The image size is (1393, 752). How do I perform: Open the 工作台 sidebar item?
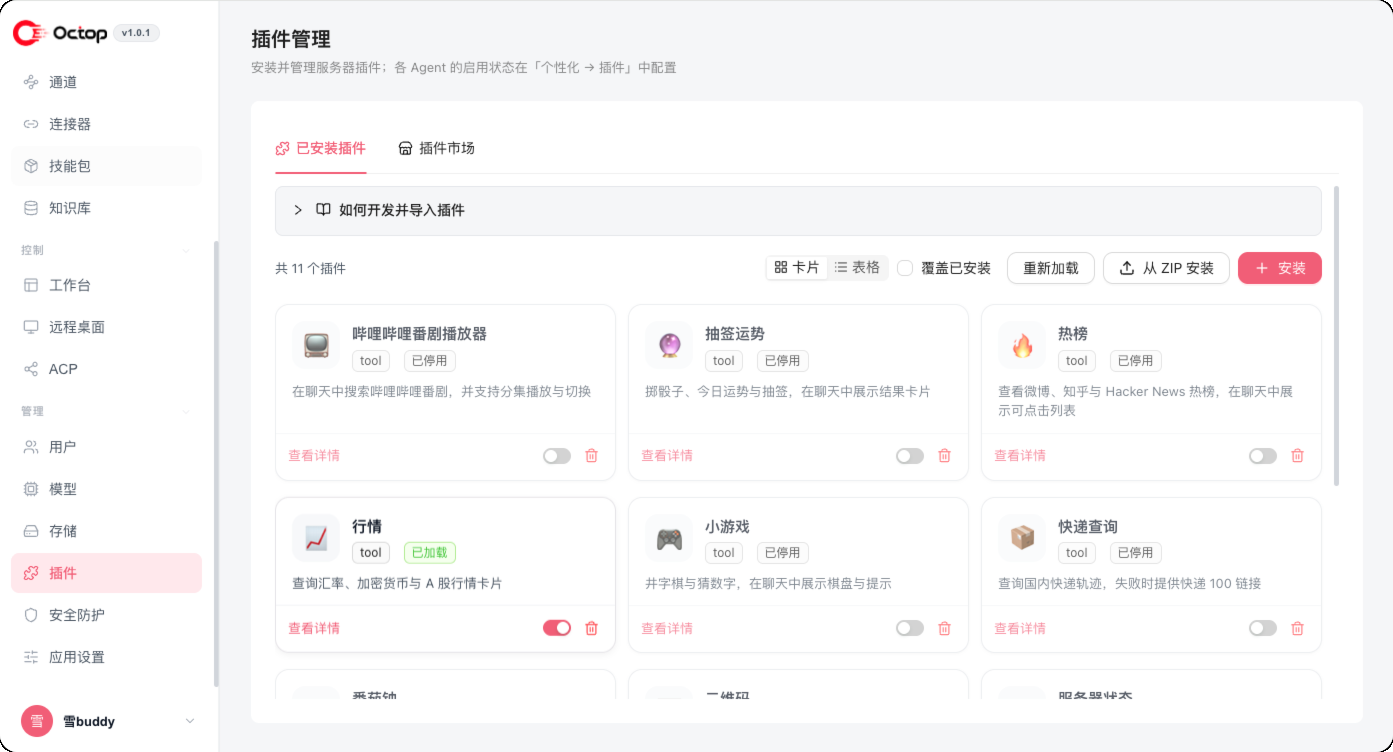coord(106,285)
